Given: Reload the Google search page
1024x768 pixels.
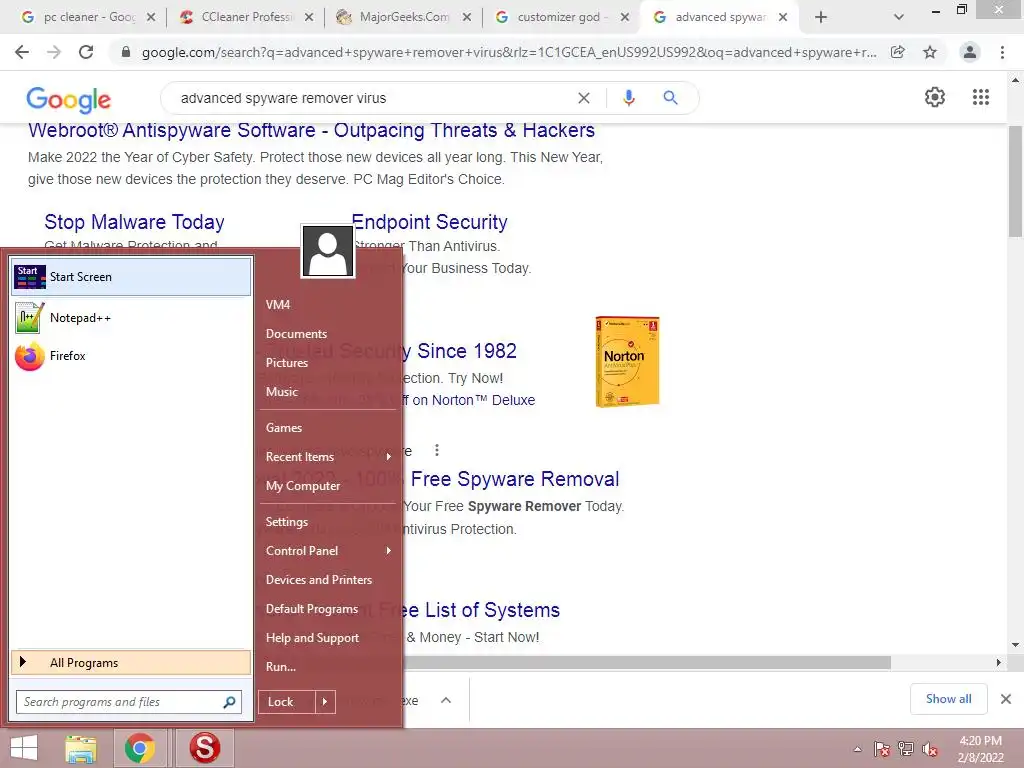Looking at the screenshot, I should [x=86, y=52].
